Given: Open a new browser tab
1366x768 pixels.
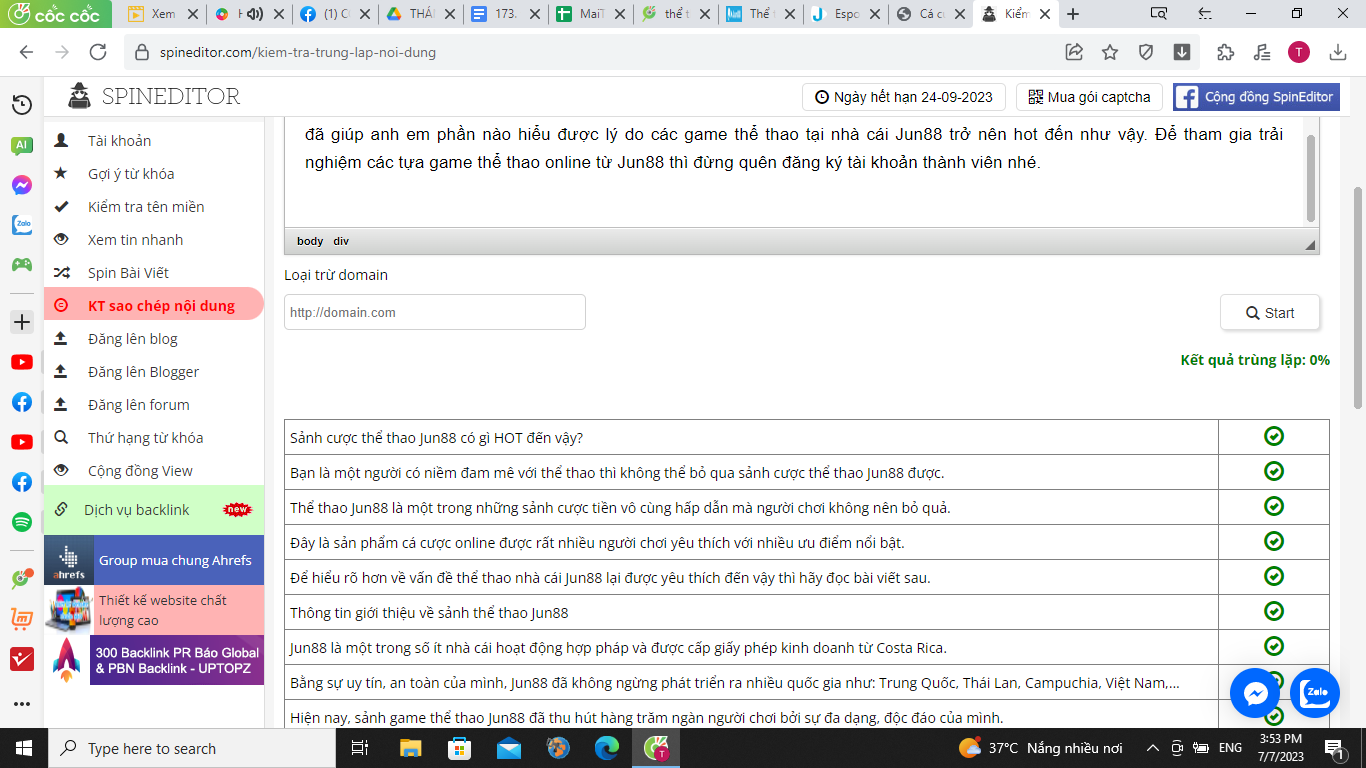Looking at the screenshot, I should pos(1074,14).
